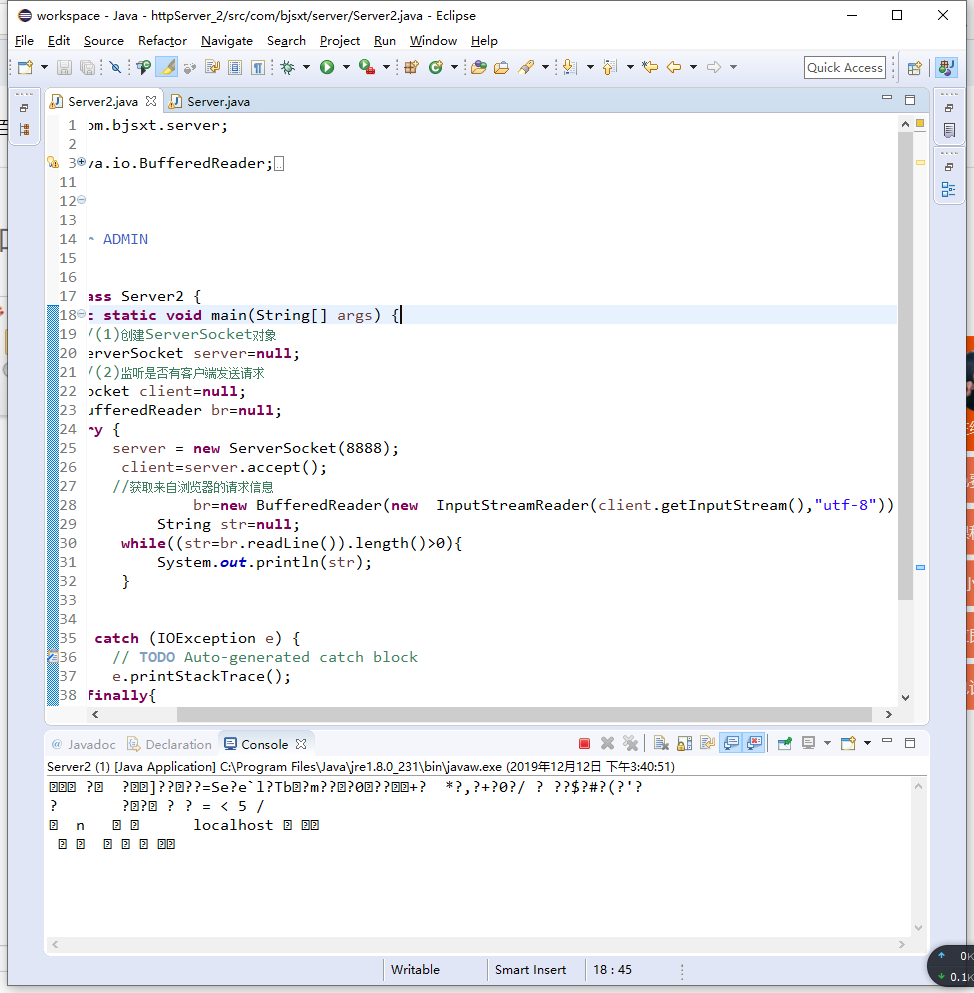Viewport: 974px width, 993px height.
Task: Toggle Scroll Lock in Console
Action: click(x=684, y=743)
